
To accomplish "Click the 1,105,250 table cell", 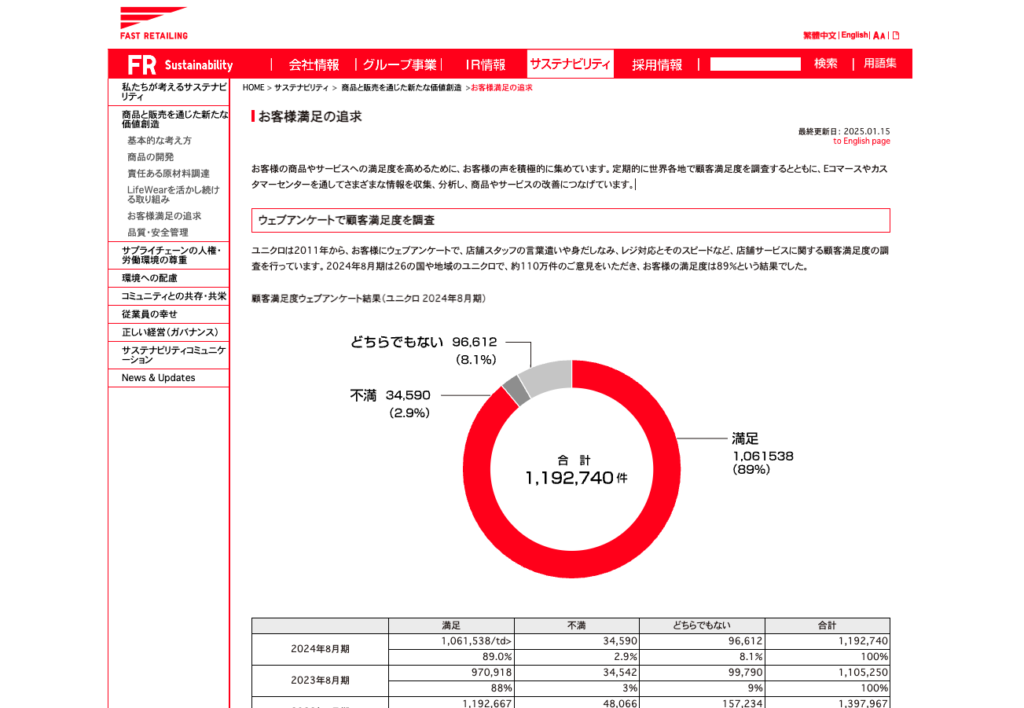I will tap(827, 673).
